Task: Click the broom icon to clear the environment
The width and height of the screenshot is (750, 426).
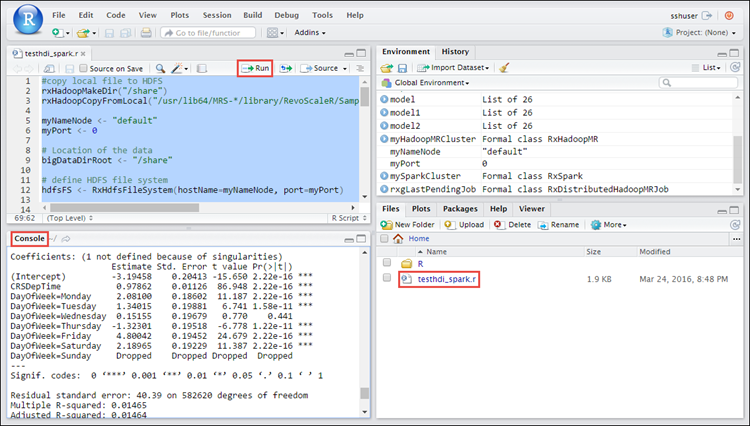Action: tap(504, 68)
